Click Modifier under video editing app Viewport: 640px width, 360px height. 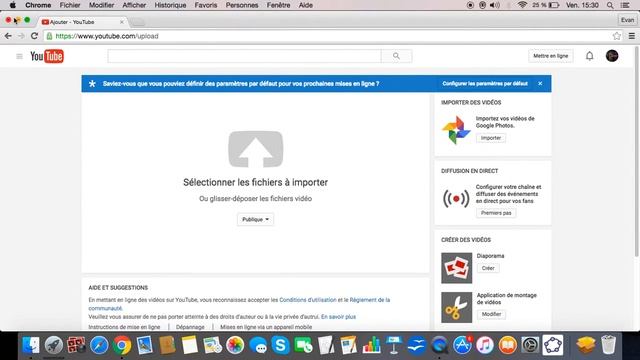tap(491, 314)
